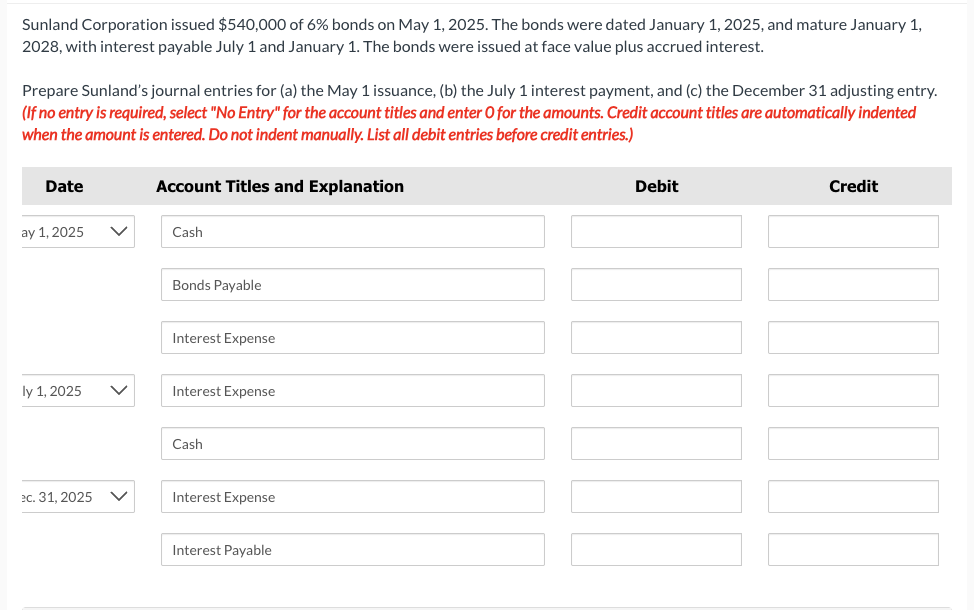Image resolution: width=974 pixels, height=610 pixels.
Task: Select the Credit box next to first Interest Expense
Action: pos(852,337)
